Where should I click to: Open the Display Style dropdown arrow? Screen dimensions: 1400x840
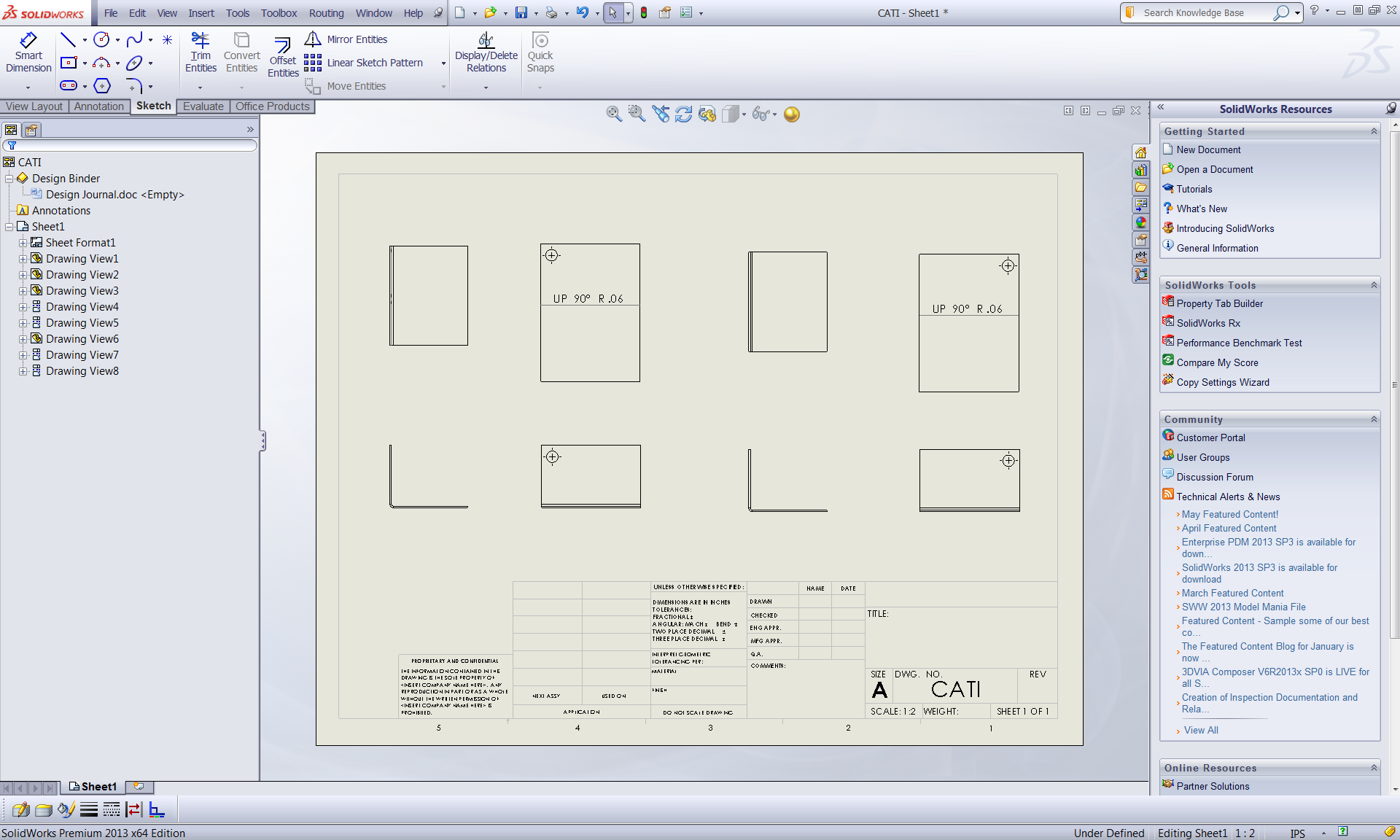pos(744,114)
